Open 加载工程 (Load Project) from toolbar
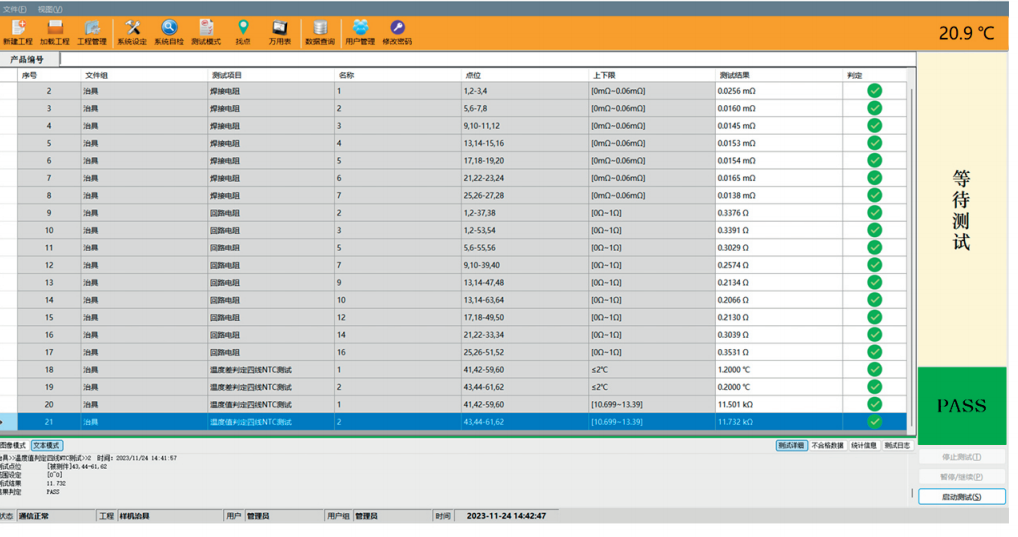1018x537 pixels. [x=55, y=32]
